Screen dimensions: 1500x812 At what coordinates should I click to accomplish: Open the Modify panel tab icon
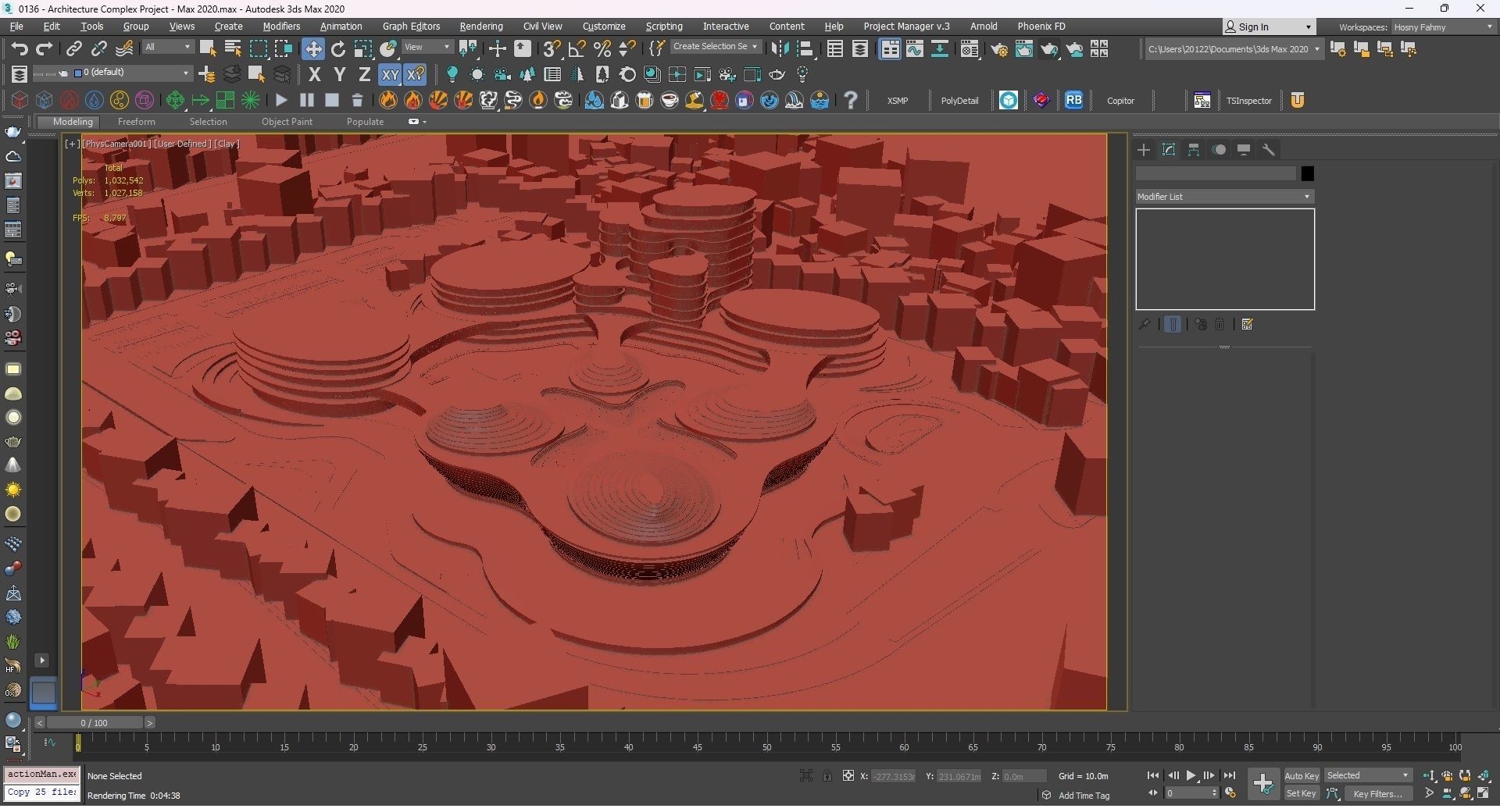pyautogui.click(x=1169, y=150)
